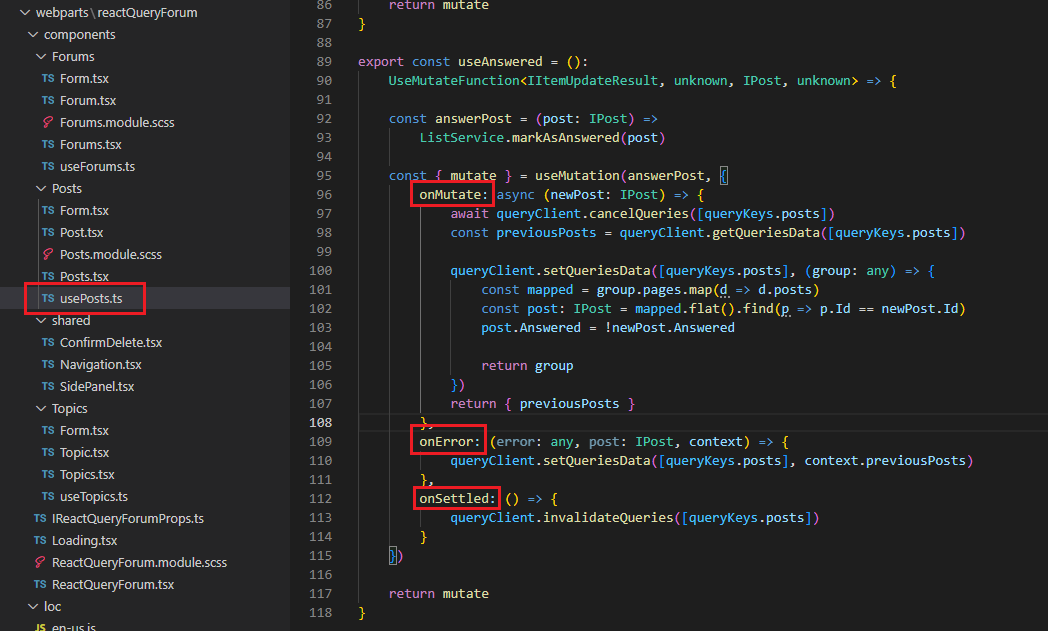The height and width of the screenshot is (631, 1048).
Task: Collapse the components folder chevron
Action: pos(33,34)
